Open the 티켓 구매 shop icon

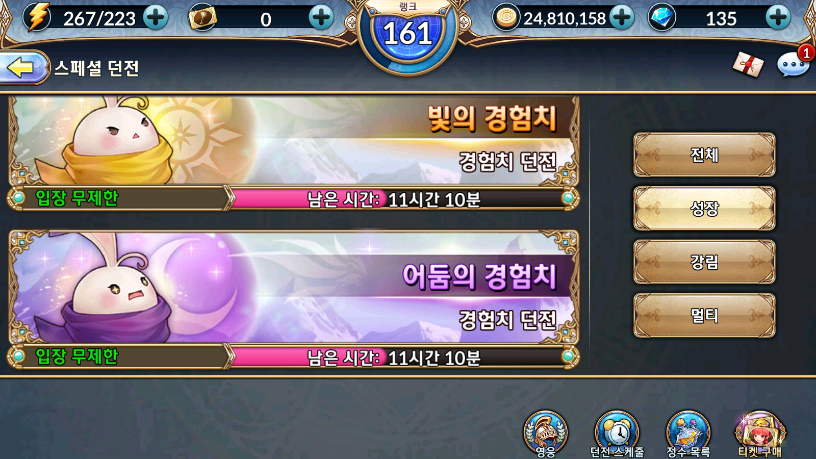(760, 434)
